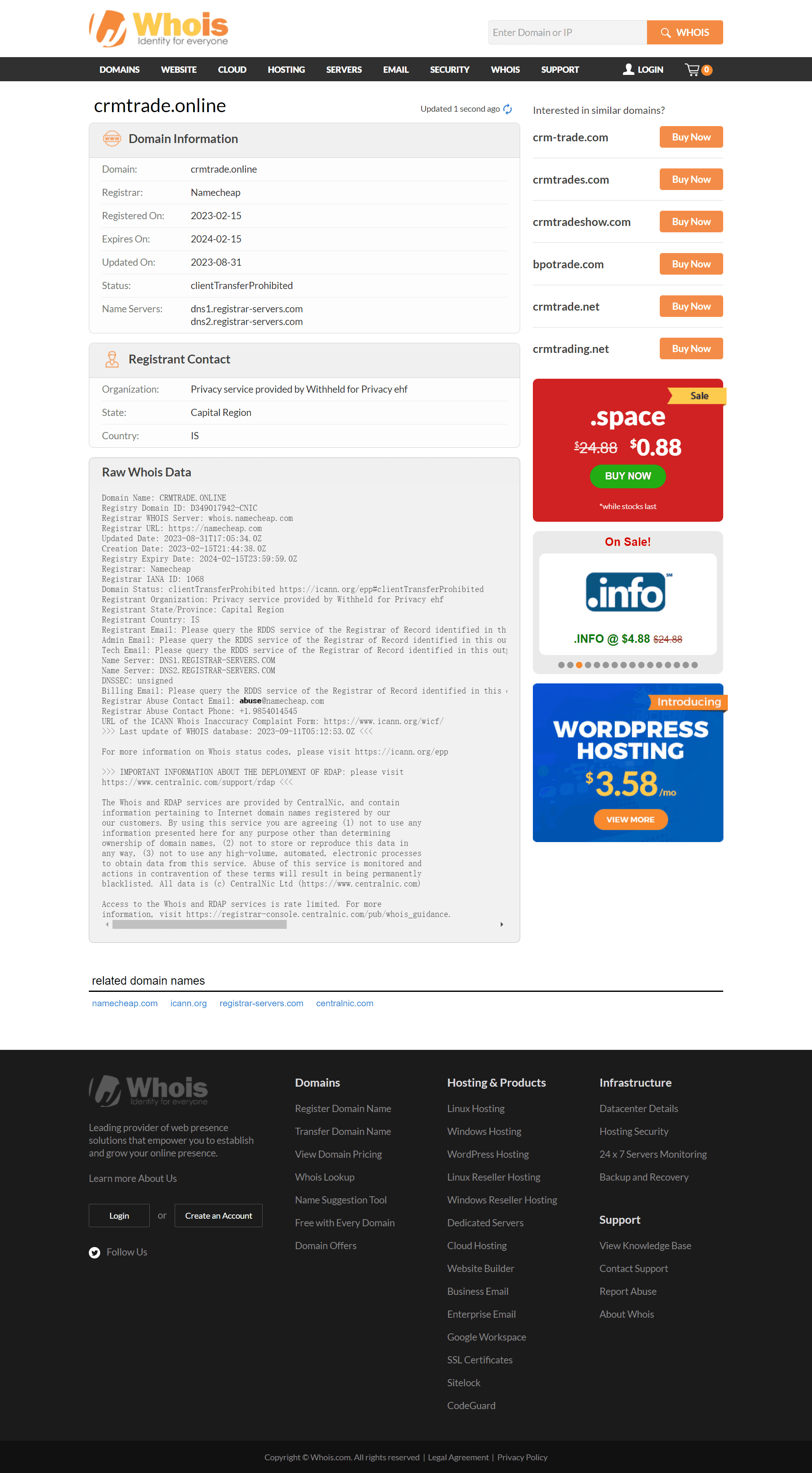Select the last carousel dot under .INFO
The image size is (812, 1473).
(694, 665)
